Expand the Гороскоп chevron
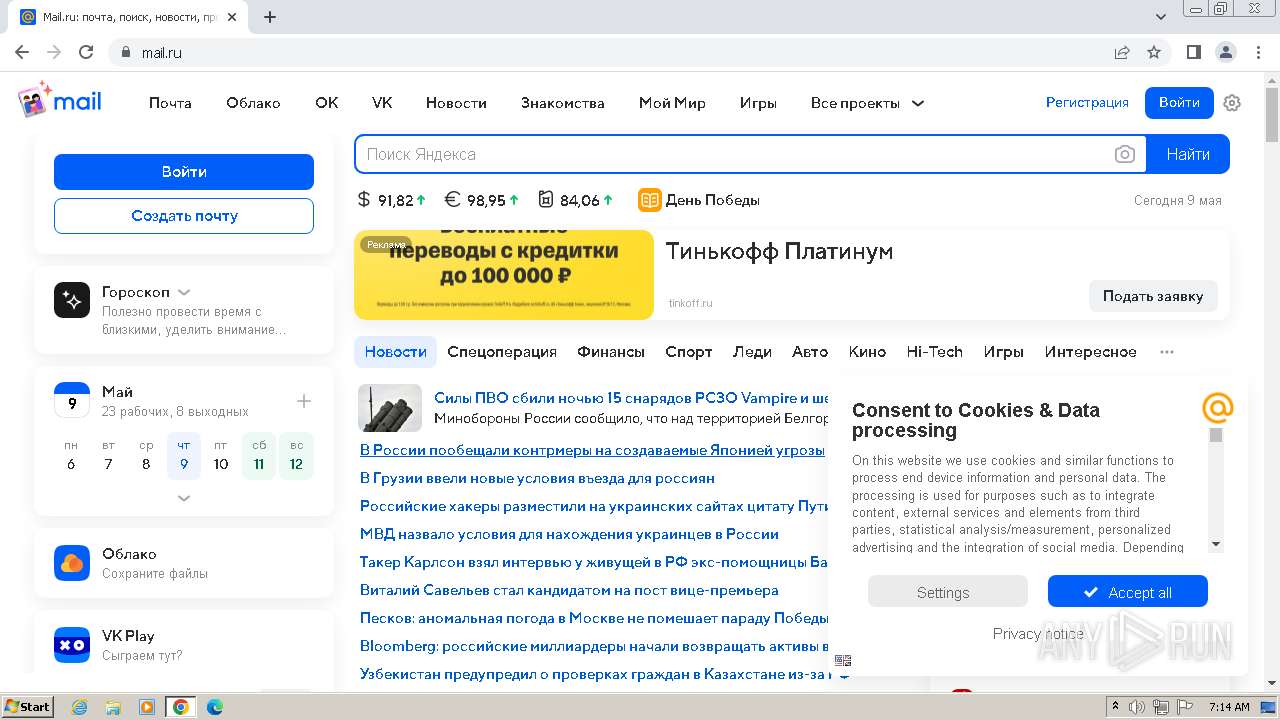 click(184, 293)
